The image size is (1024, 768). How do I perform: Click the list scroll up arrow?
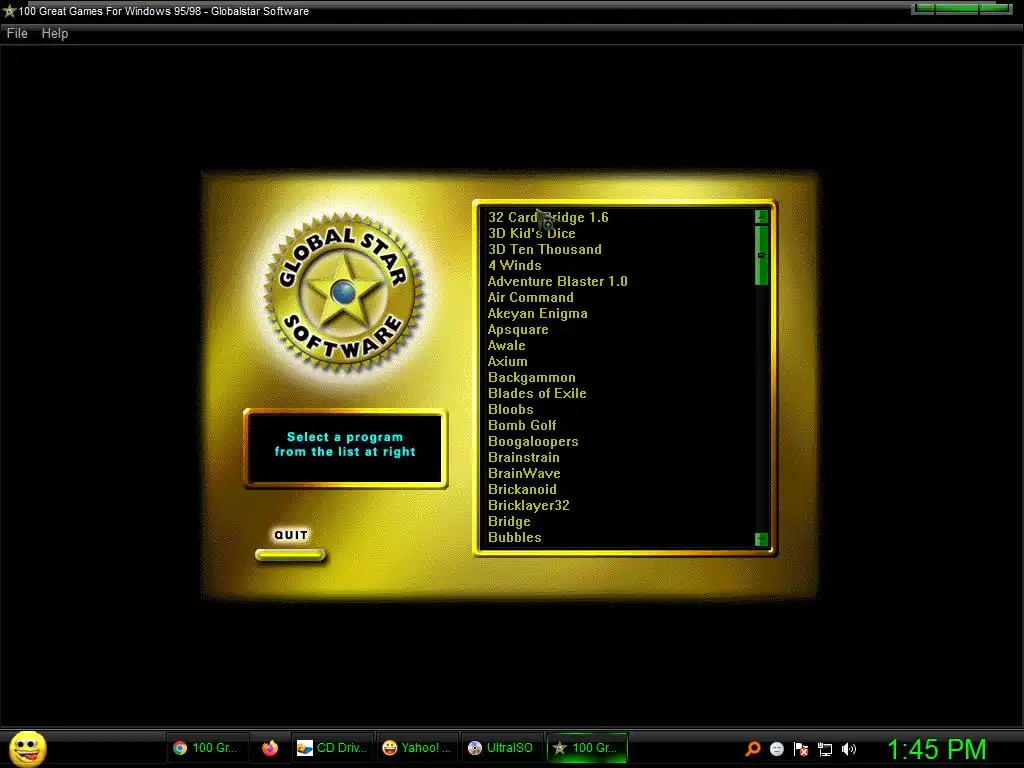(761, 216)
